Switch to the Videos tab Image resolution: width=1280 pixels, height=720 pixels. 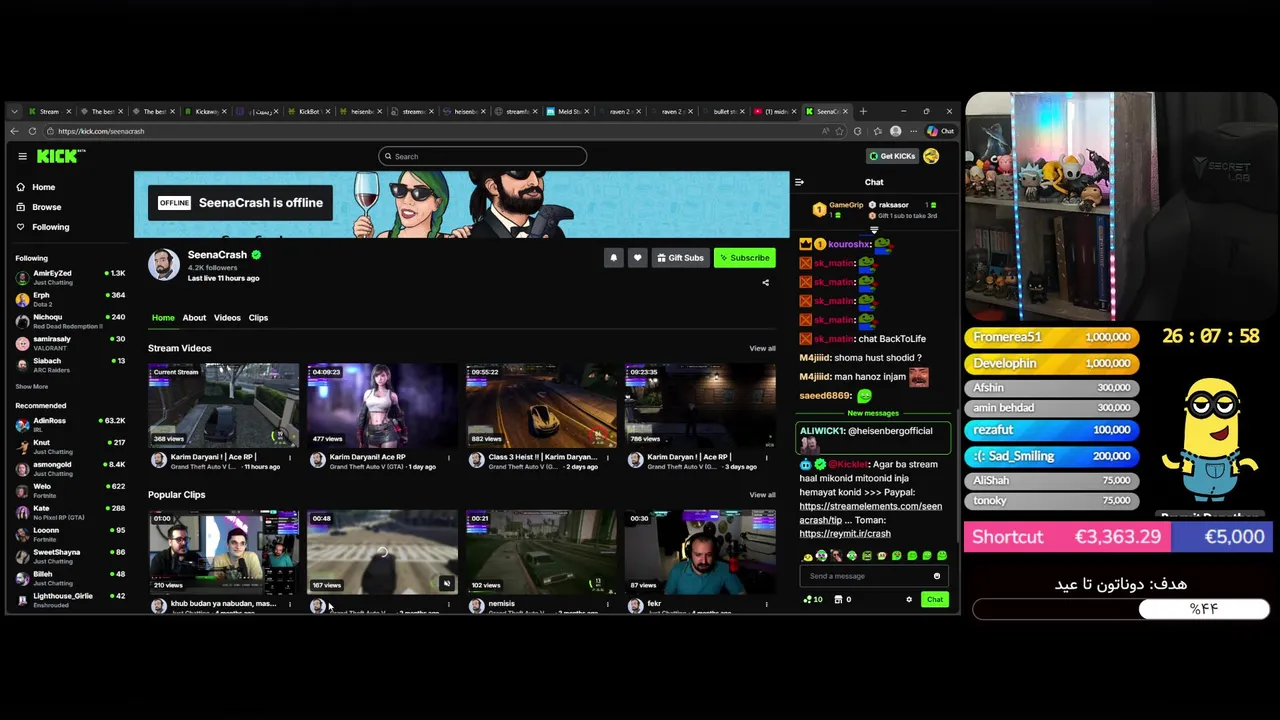227,318
